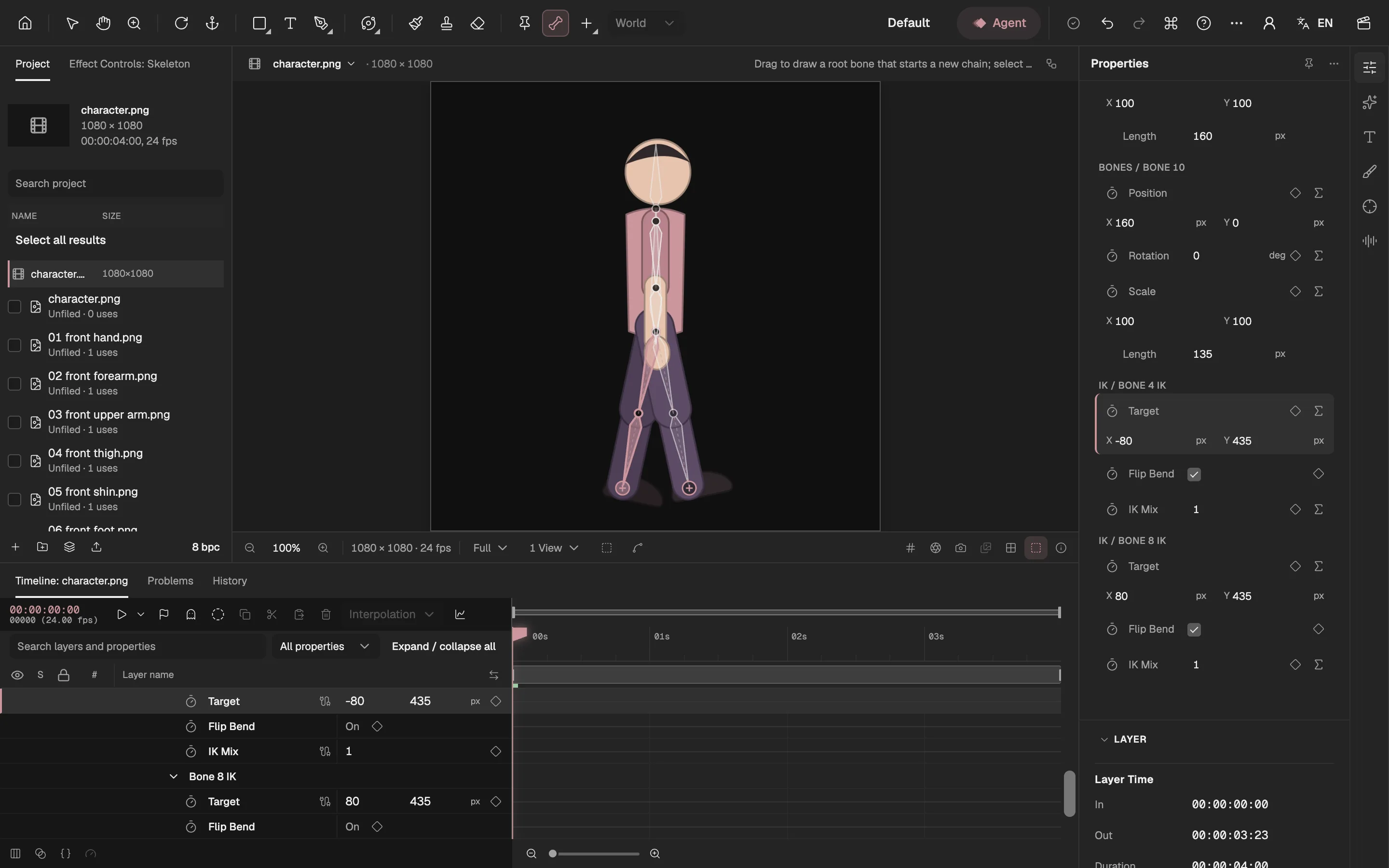Screen dimensions: 1389x868
Task: Select the Hand pan tool
Action: (103, 23)
